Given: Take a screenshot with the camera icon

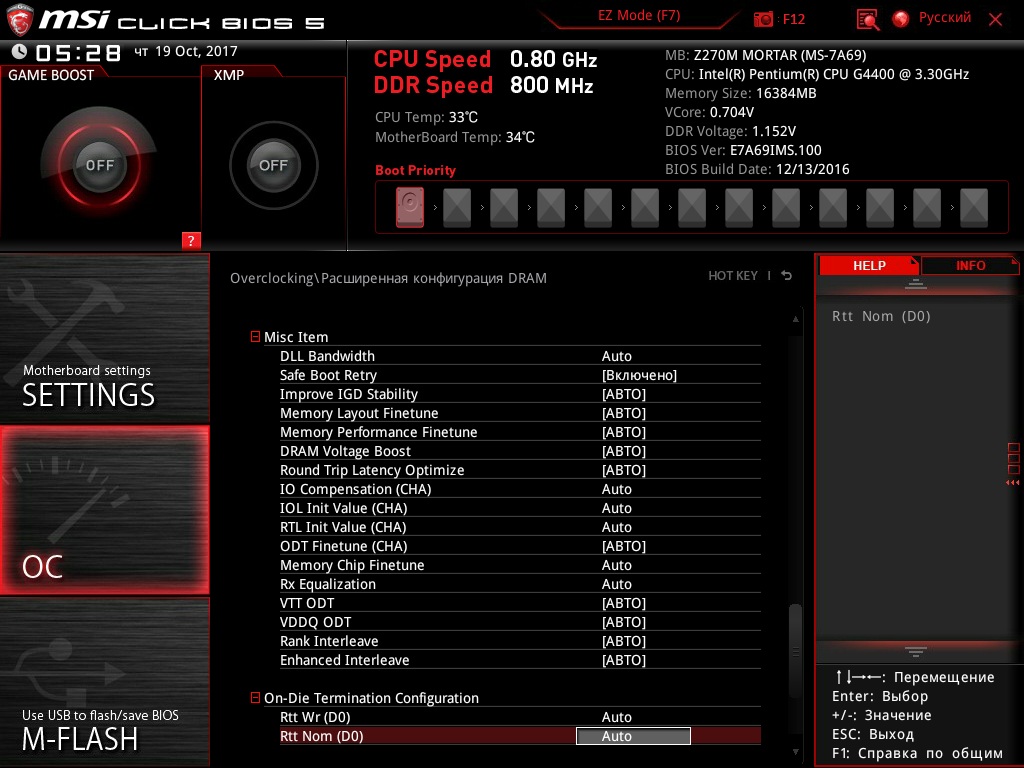Looking at the screenshot, I should tap(763, 19).
